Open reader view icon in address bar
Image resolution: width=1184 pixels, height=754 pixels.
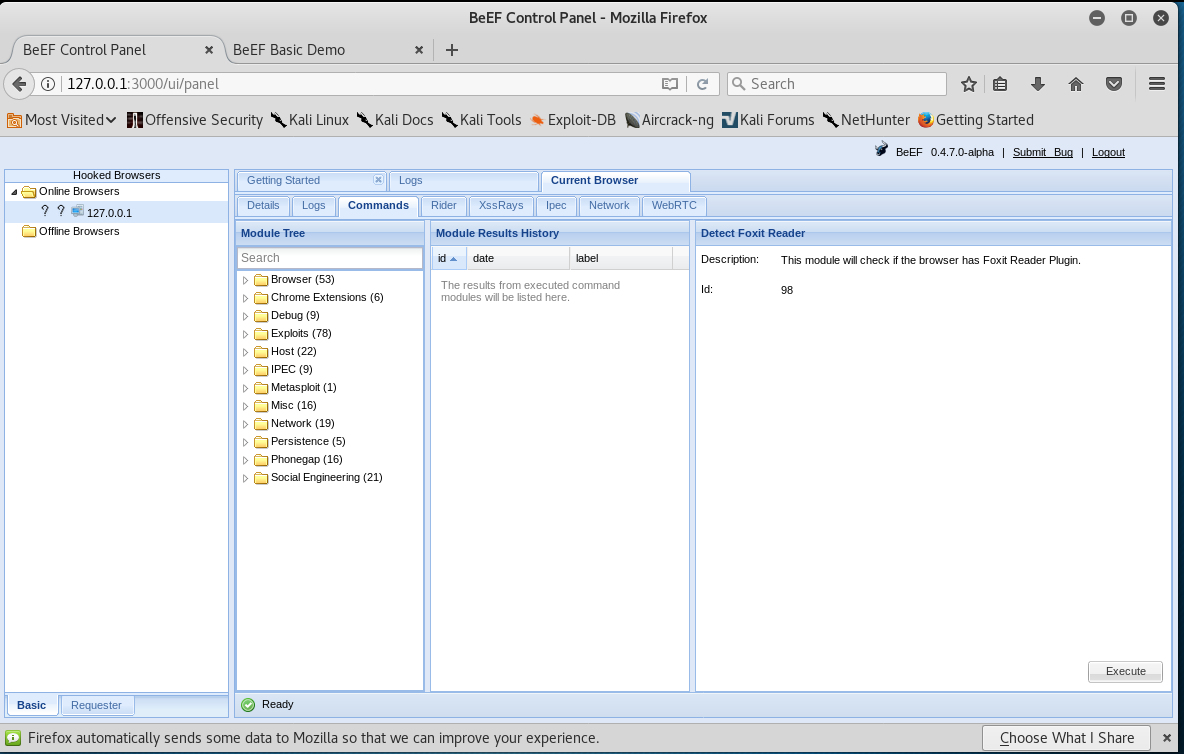[670, 84]
